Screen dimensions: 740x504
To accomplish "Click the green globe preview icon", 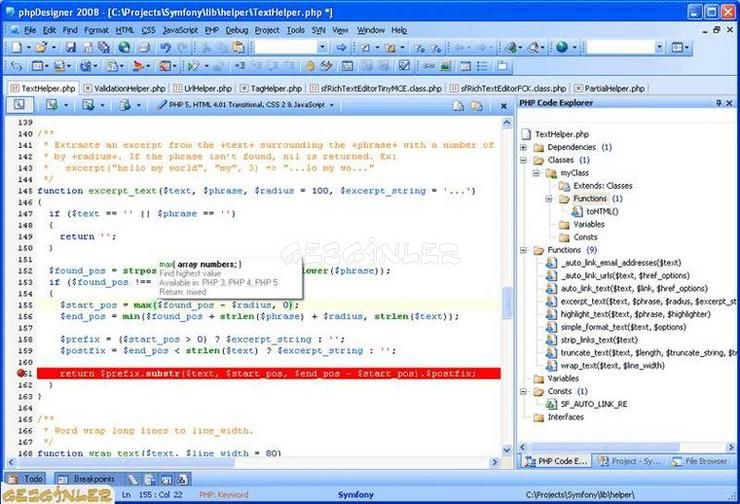I will click(124, 47).
